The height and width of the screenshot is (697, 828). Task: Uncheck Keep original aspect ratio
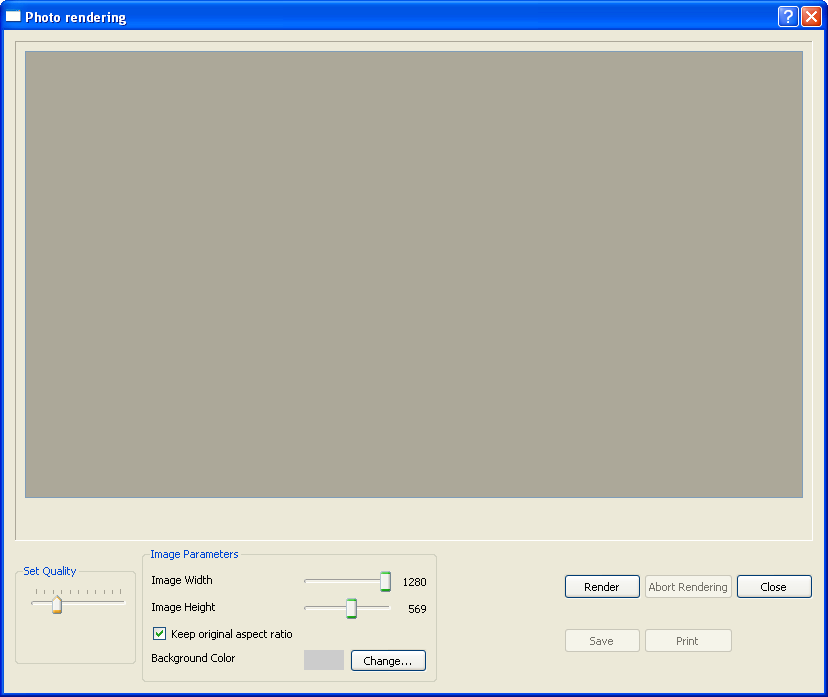click(160, 634)
